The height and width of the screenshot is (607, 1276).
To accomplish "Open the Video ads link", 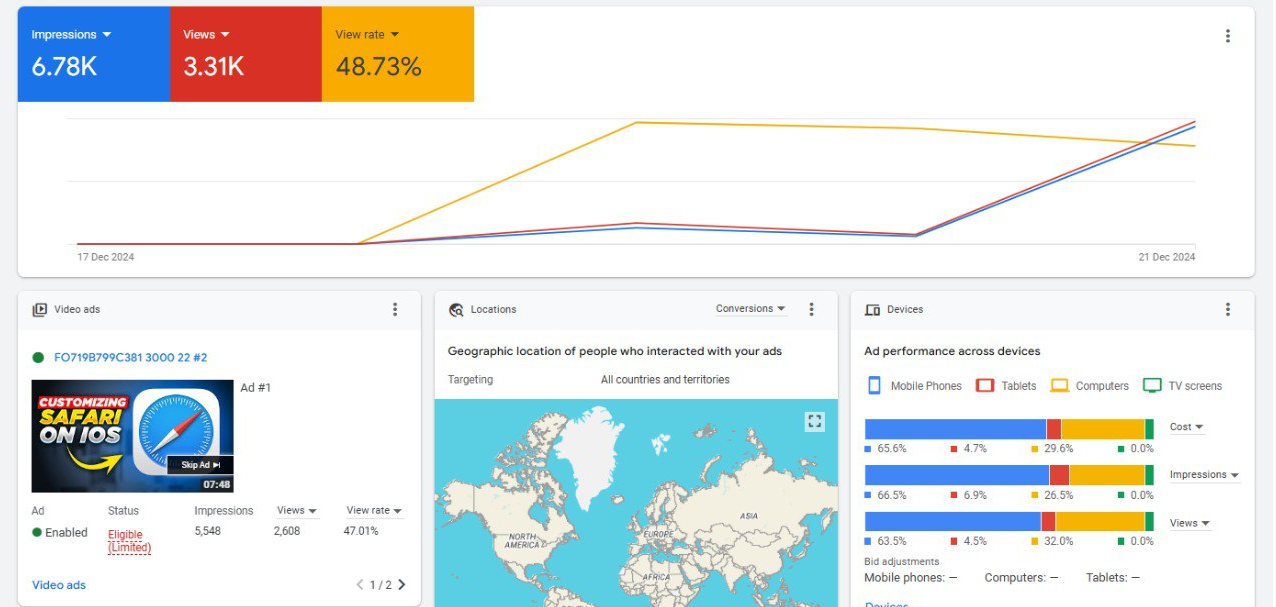I will tap(59, 585).
